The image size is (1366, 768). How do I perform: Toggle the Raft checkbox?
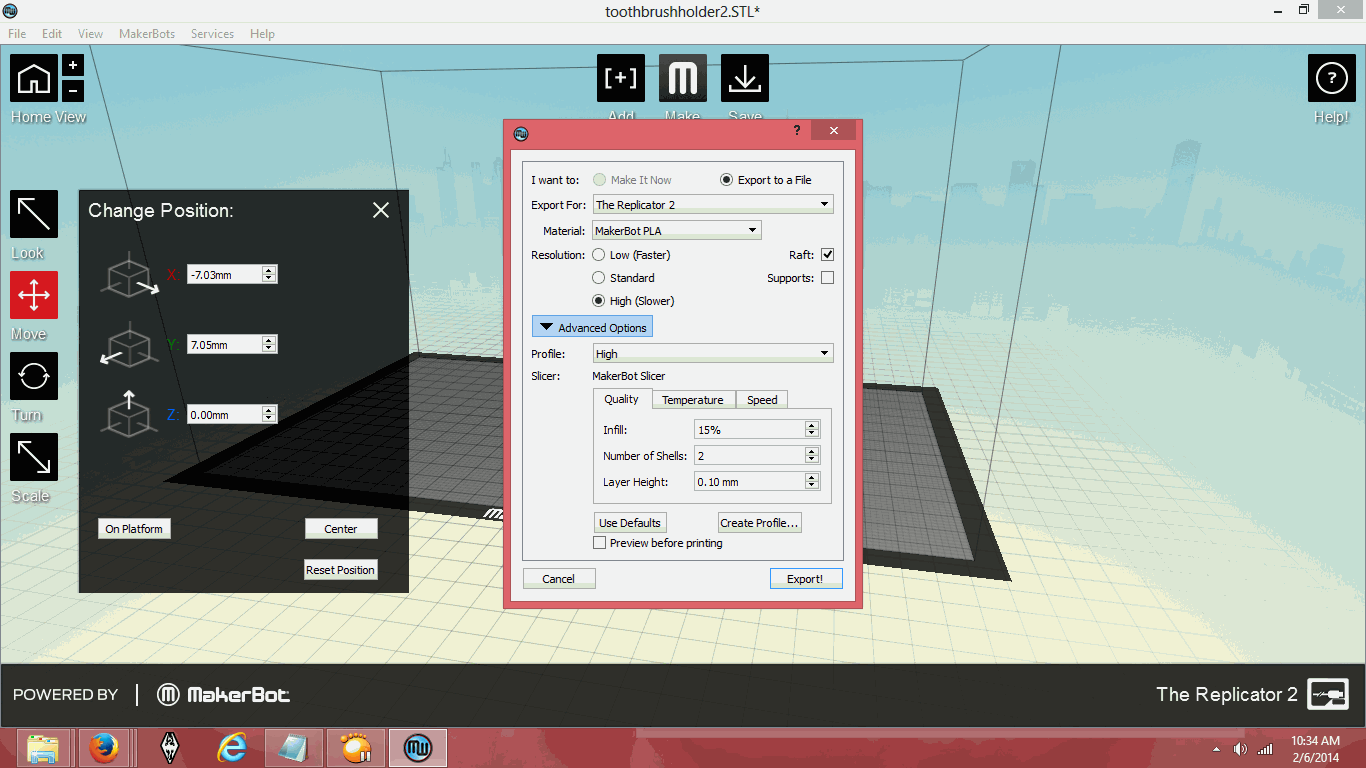(x=827, y=255)
